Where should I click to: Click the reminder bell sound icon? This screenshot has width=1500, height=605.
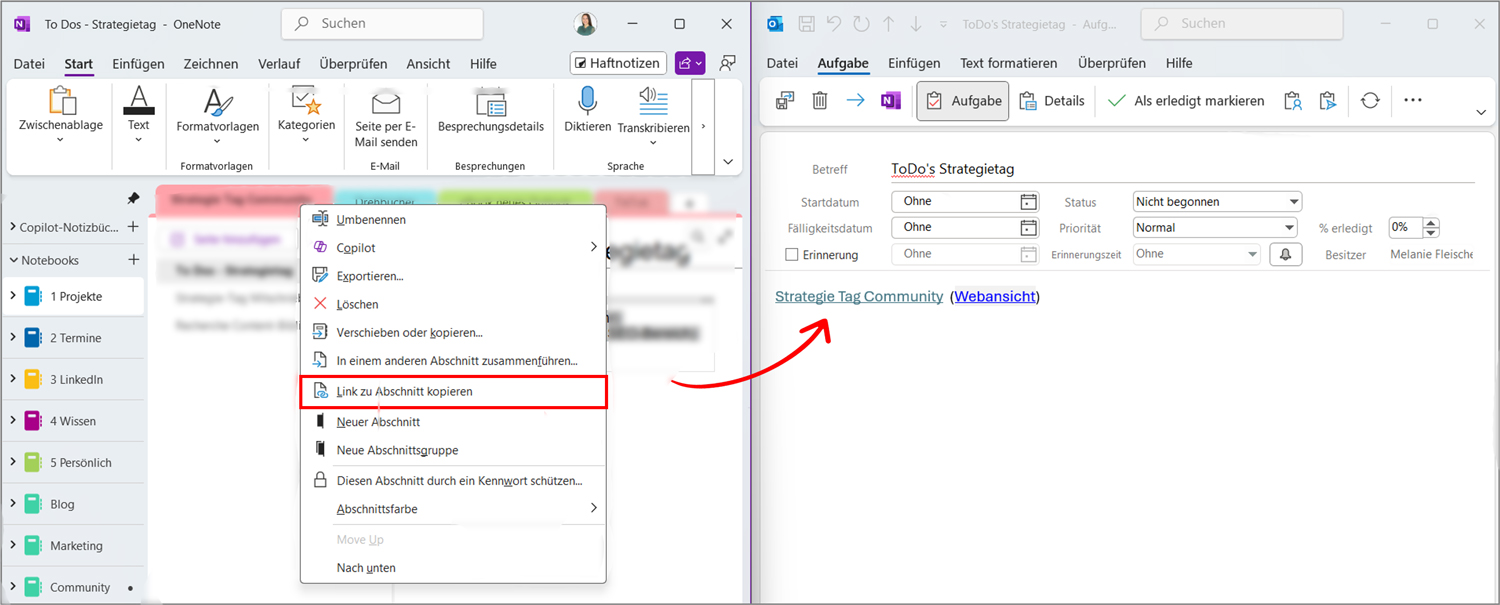pos(1285,254)
